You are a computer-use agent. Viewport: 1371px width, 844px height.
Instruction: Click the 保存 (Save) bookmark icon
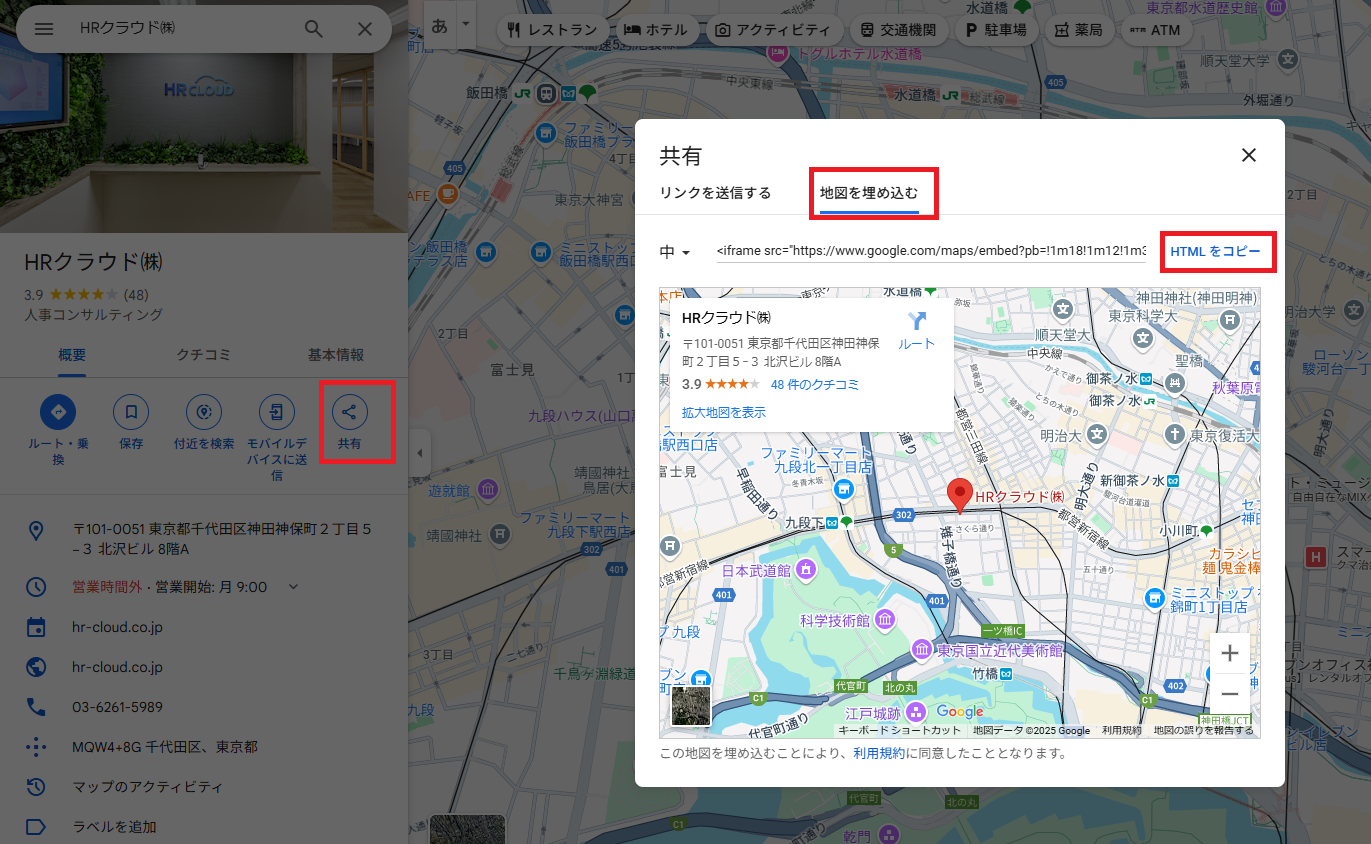pos(130,414)
